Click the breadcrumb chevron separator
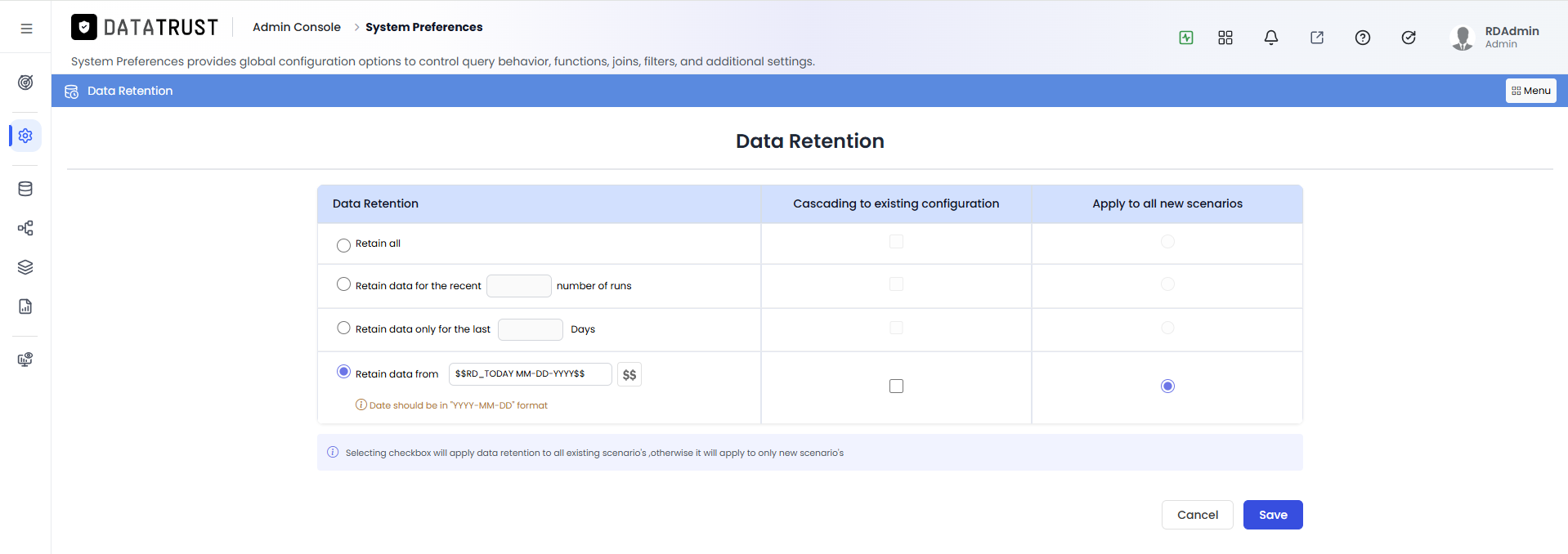Screen dimensions: 1568x554 (356, 27)
